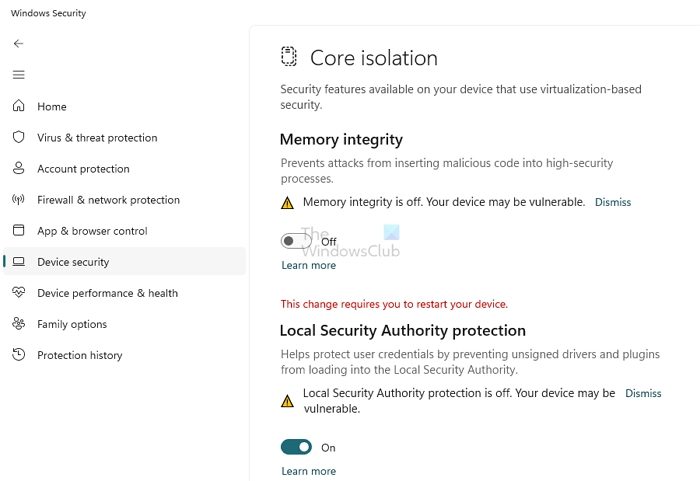This screenshot has width=700, height=481.
Task: Open Learn more under Local Security Authority
Action: (x=308, y=471)
